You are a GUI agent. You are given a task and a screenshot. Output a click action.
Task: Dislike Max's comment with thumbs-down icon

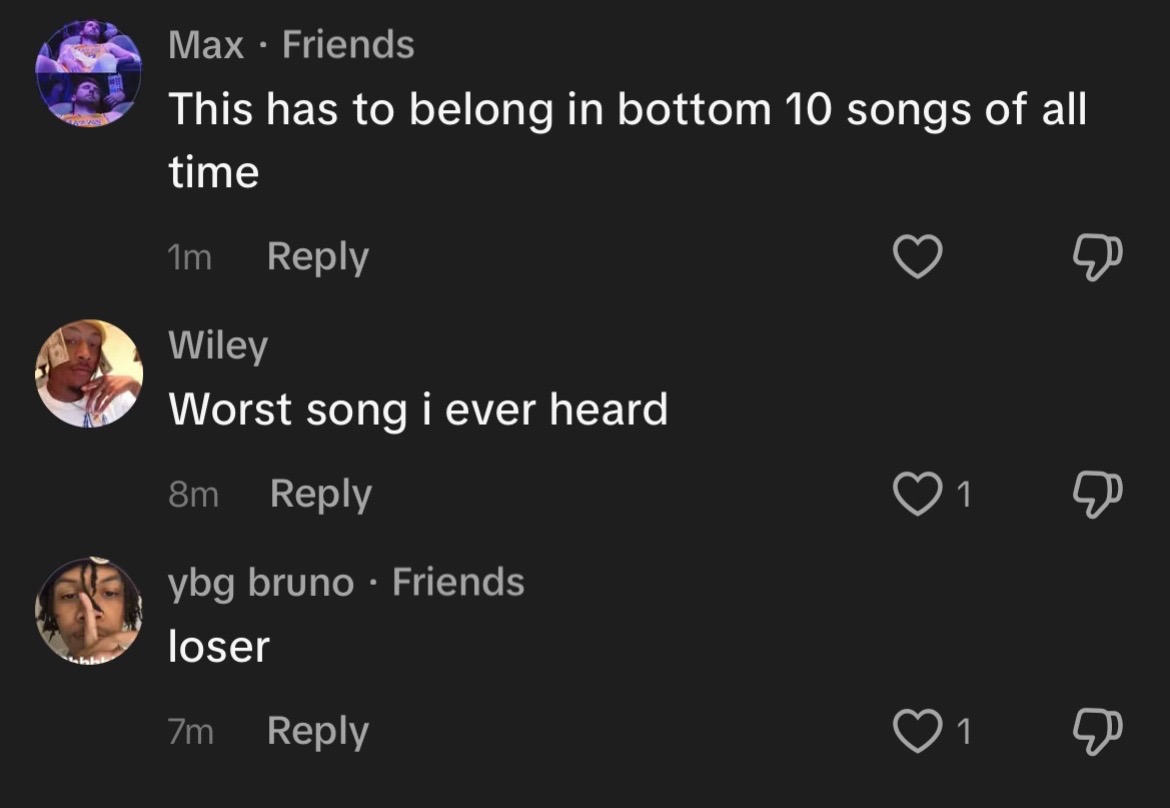pyautogui.click(x=1097, y=257)
